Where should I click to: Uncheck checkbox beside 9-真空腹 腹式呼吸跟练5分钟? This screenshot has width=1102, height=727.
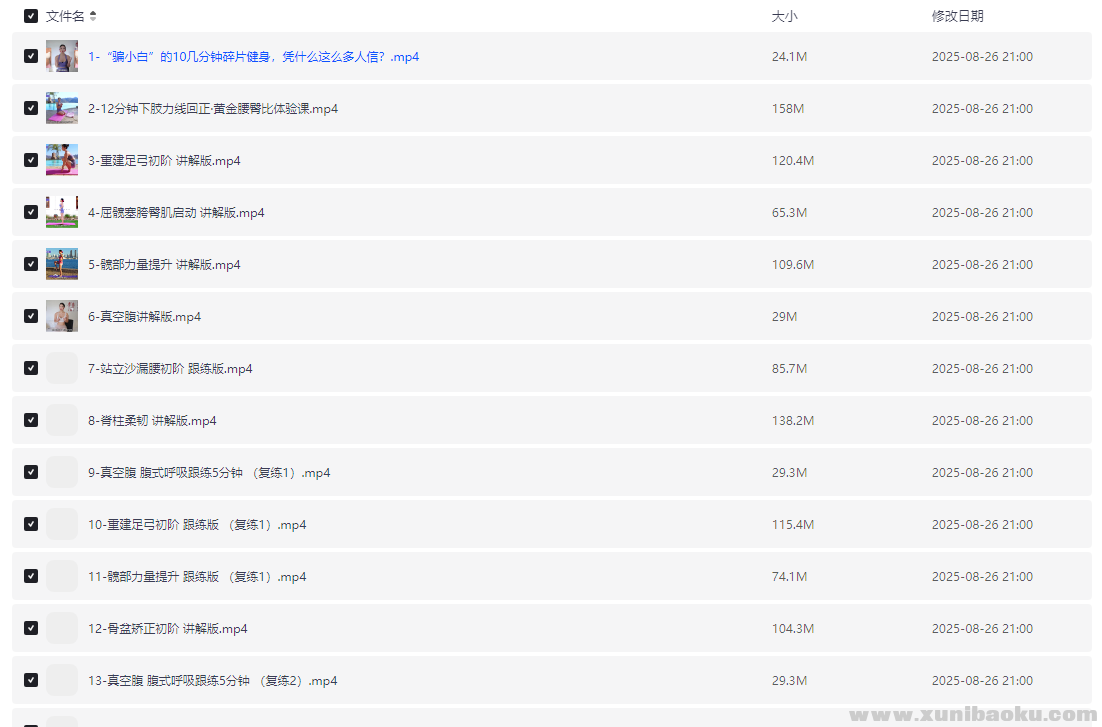(31, 473)
